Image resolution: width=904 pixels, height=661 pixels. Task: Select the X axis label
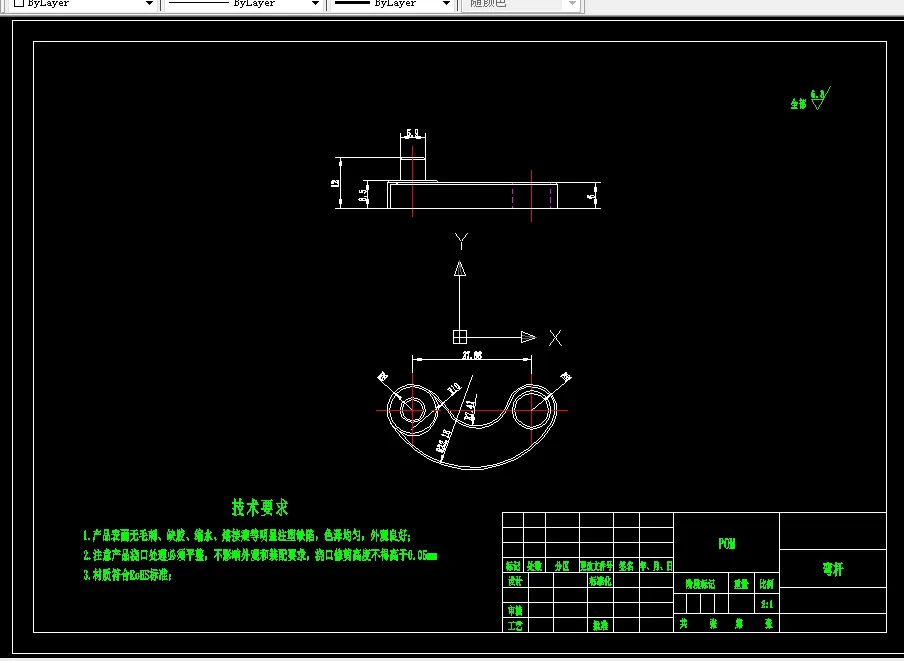(x=555, y=338)
